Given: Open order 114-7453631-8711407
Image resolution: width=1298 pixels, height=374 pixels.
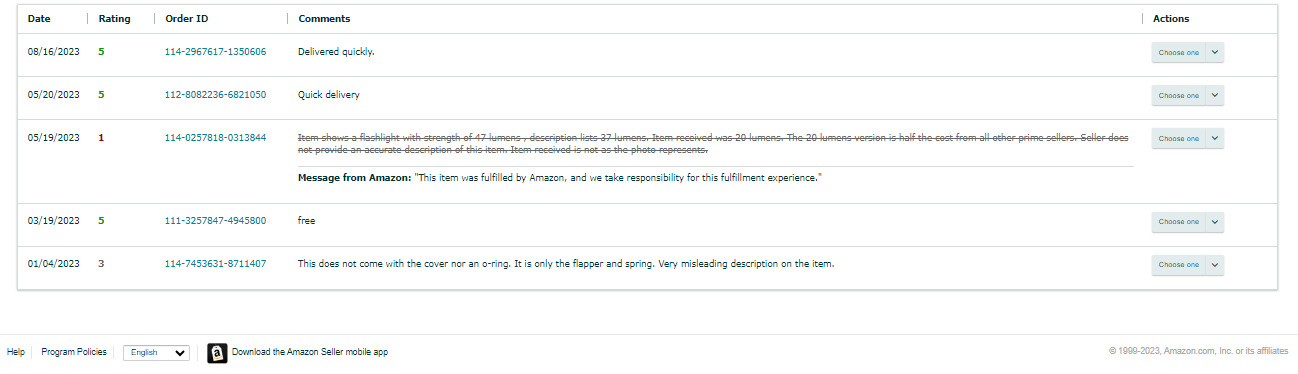Looking at the screenshot, I should click(x=215, y=264).
